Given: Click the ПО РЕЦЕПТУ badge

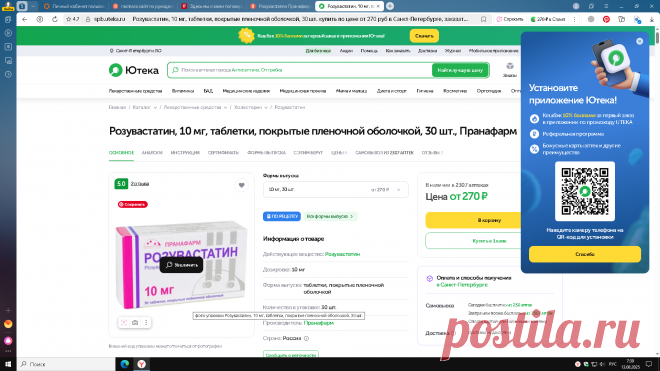Looking at the screenshot, I should (x=282, y=216).
